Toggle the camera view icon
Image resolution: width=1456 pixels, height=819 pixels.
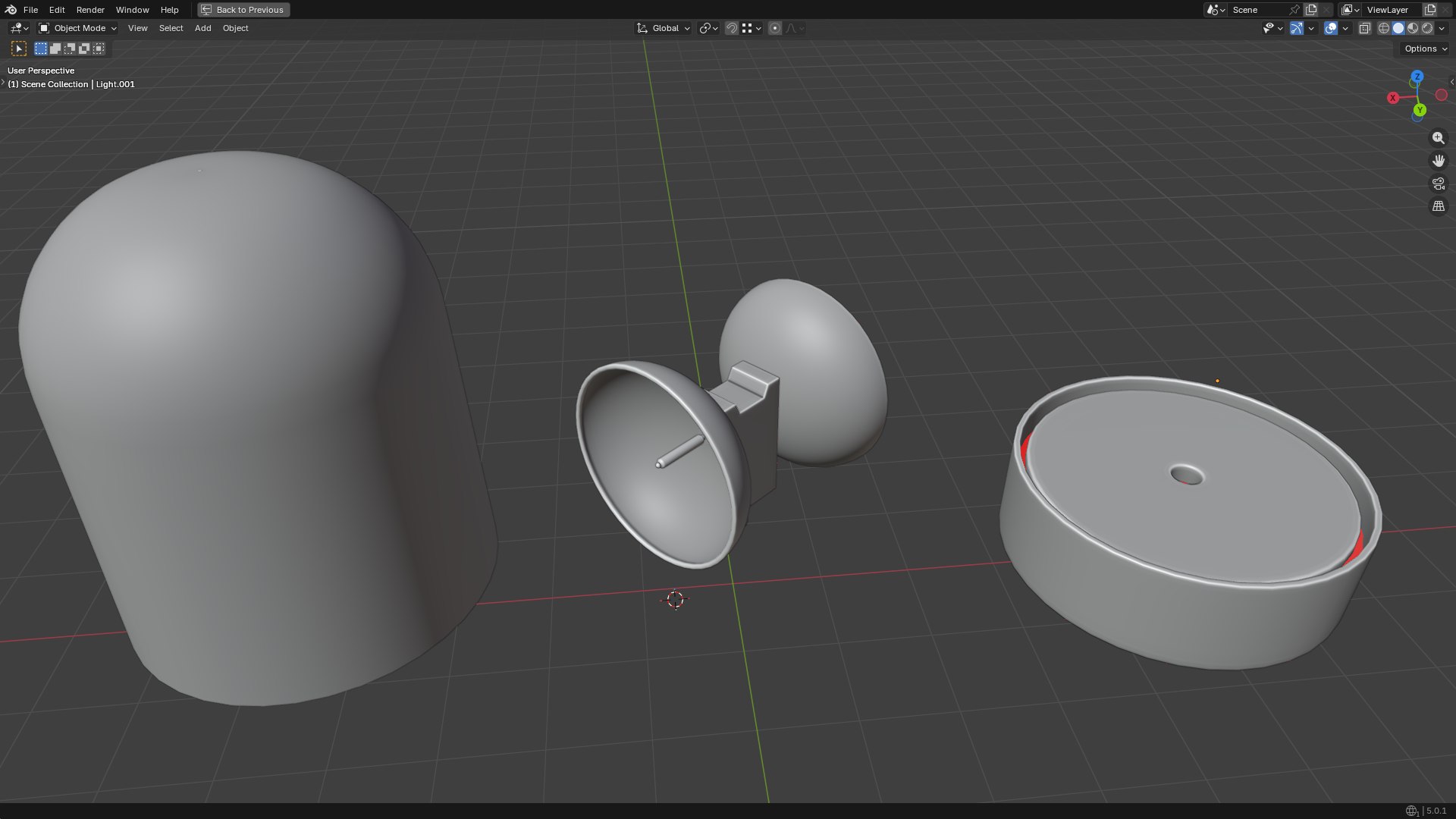coord(1438,184)
